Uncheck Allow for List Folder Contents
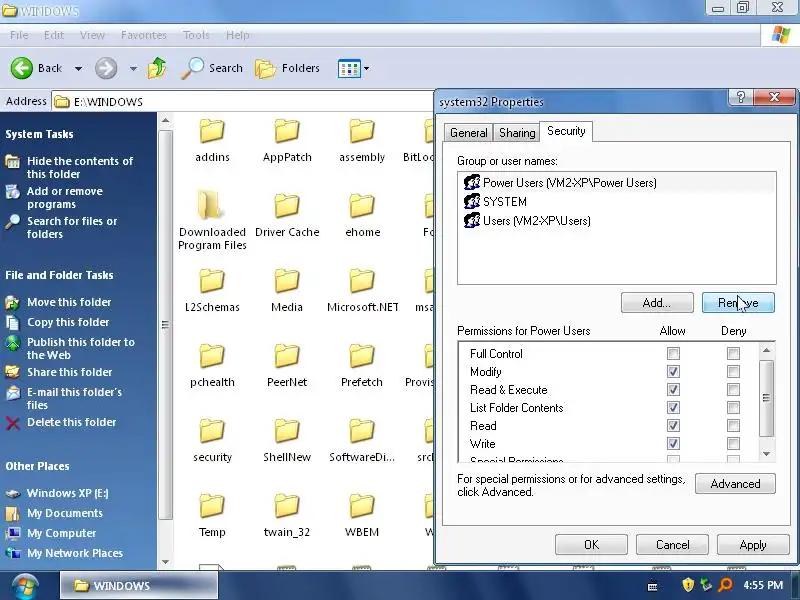 tap(673, 407)
